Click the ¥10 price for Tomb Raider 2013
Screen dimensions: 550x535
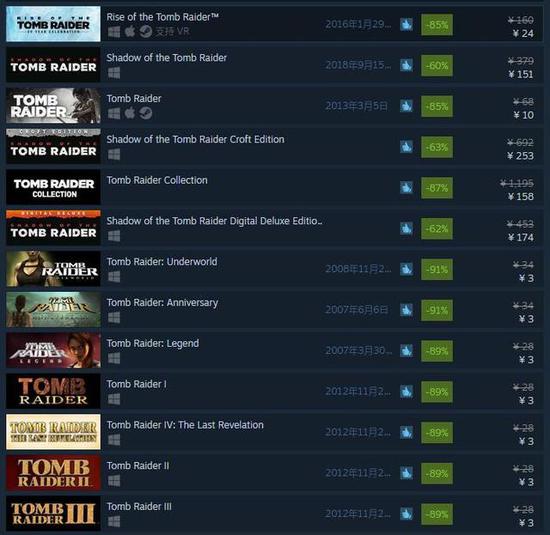(523, 115)
